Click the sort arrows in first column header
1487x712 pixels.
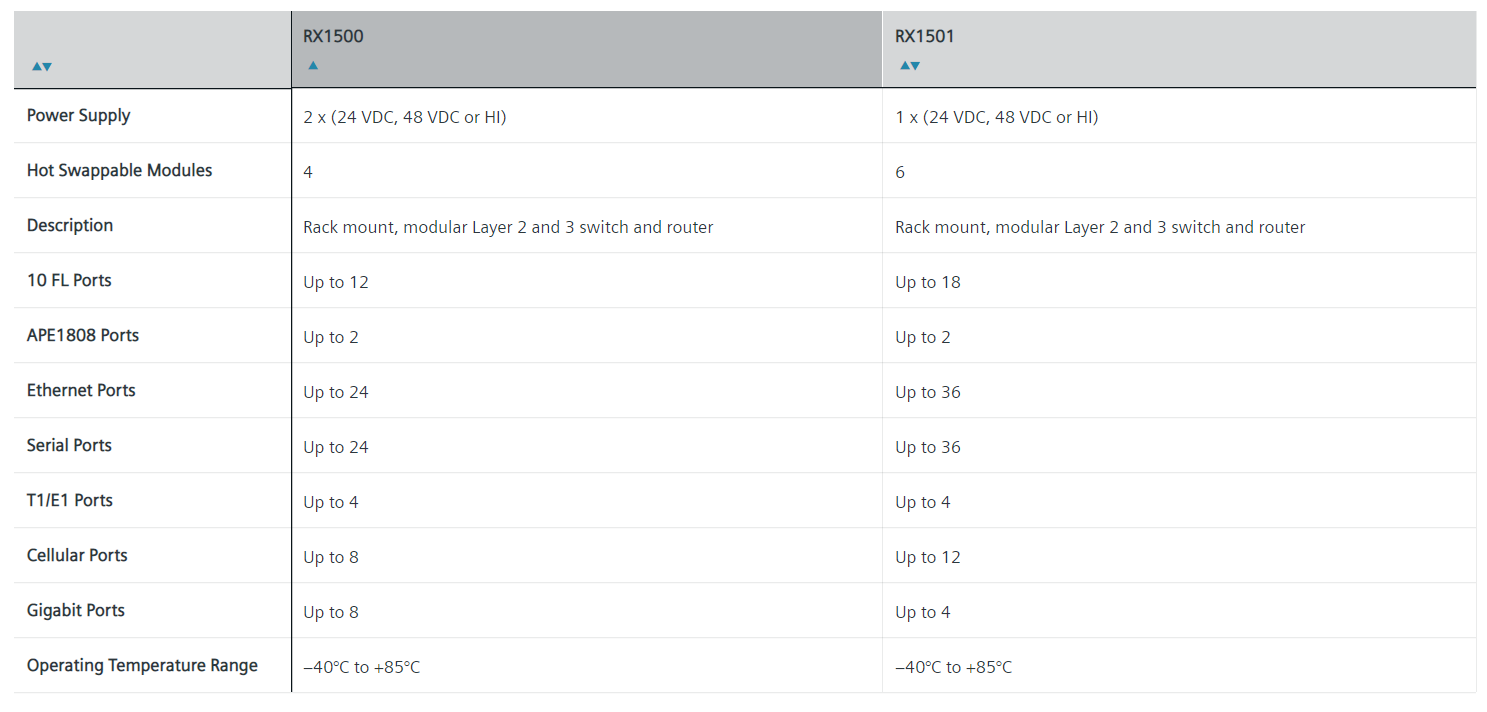[x=42, y=66]
